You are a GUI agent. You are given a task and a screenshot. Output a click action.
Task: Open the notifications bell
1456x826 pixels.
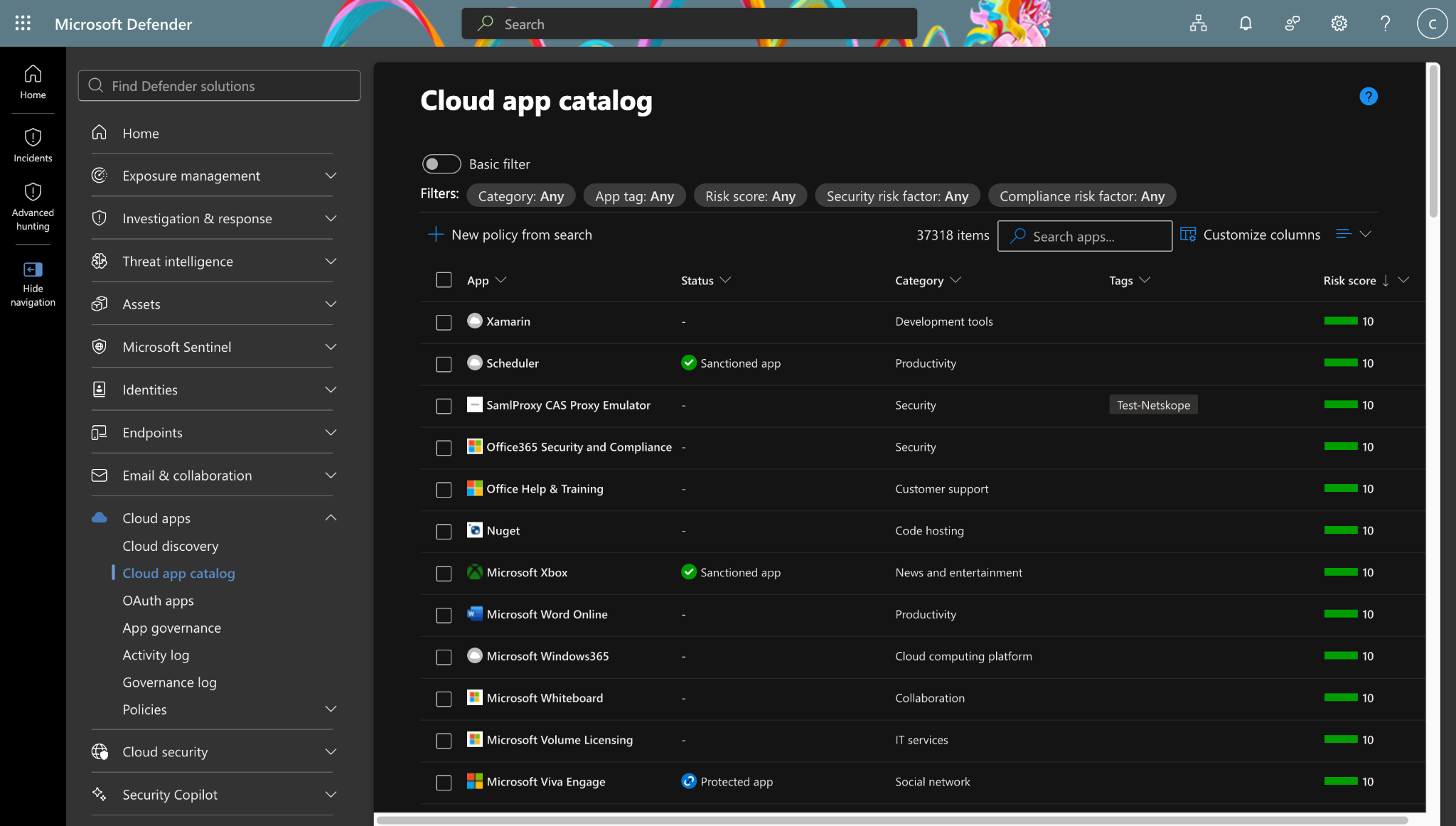point(1246,23)
